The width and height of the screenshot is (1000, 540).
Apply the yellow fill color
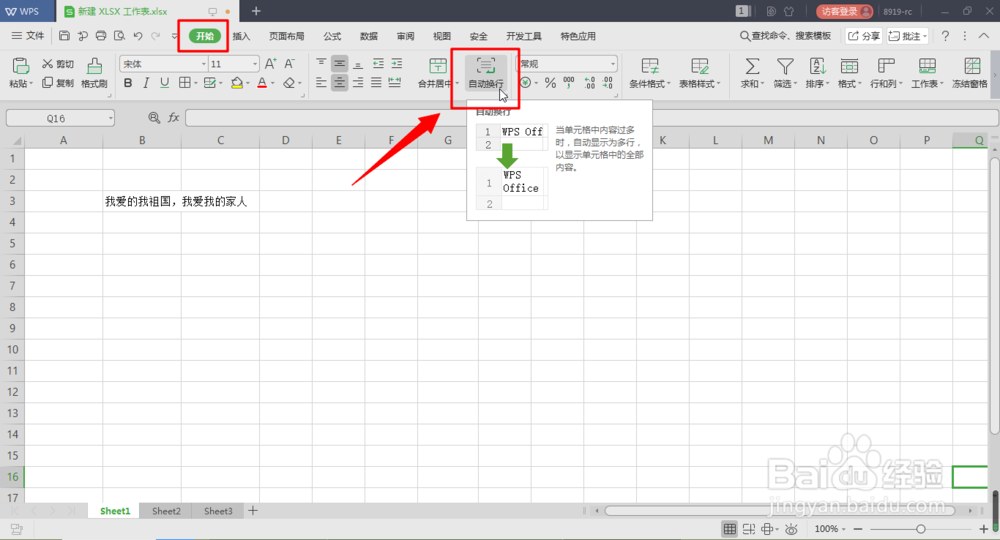237,83
